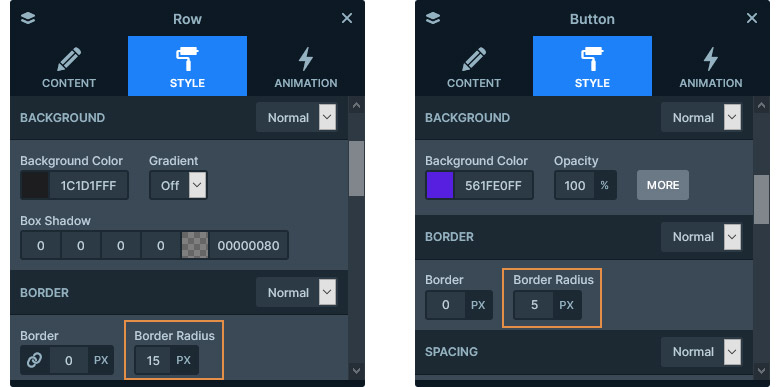
Task: Close the Row settings panel
Action: click(347, 18)
